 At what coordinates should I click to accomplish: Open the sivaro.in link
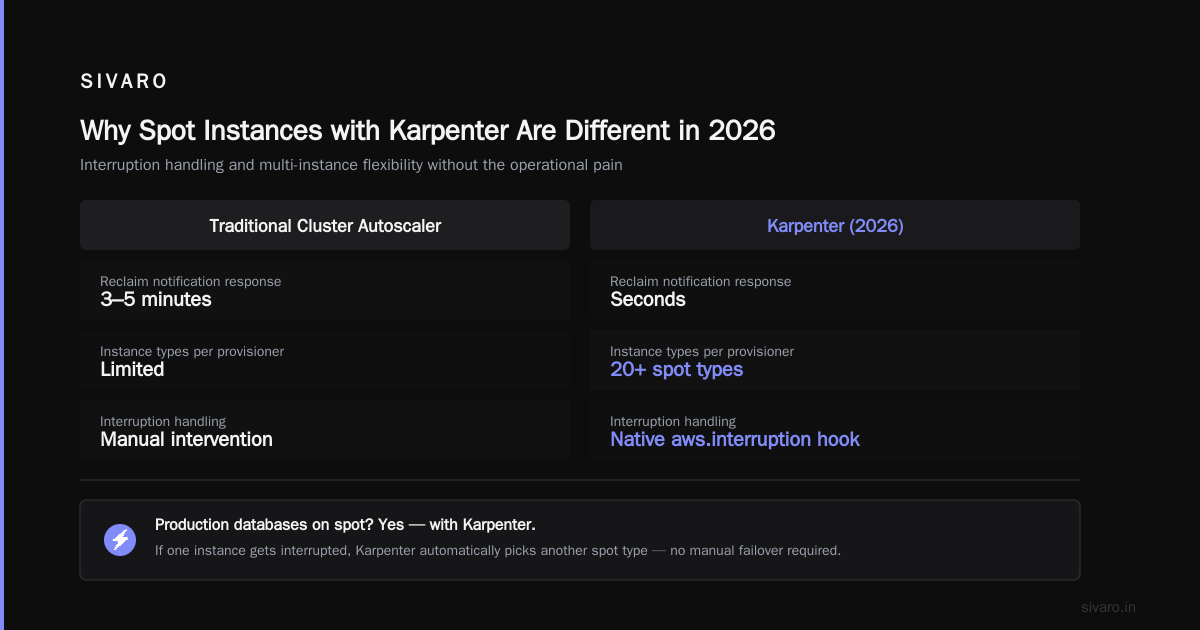tap(1109, 607)
